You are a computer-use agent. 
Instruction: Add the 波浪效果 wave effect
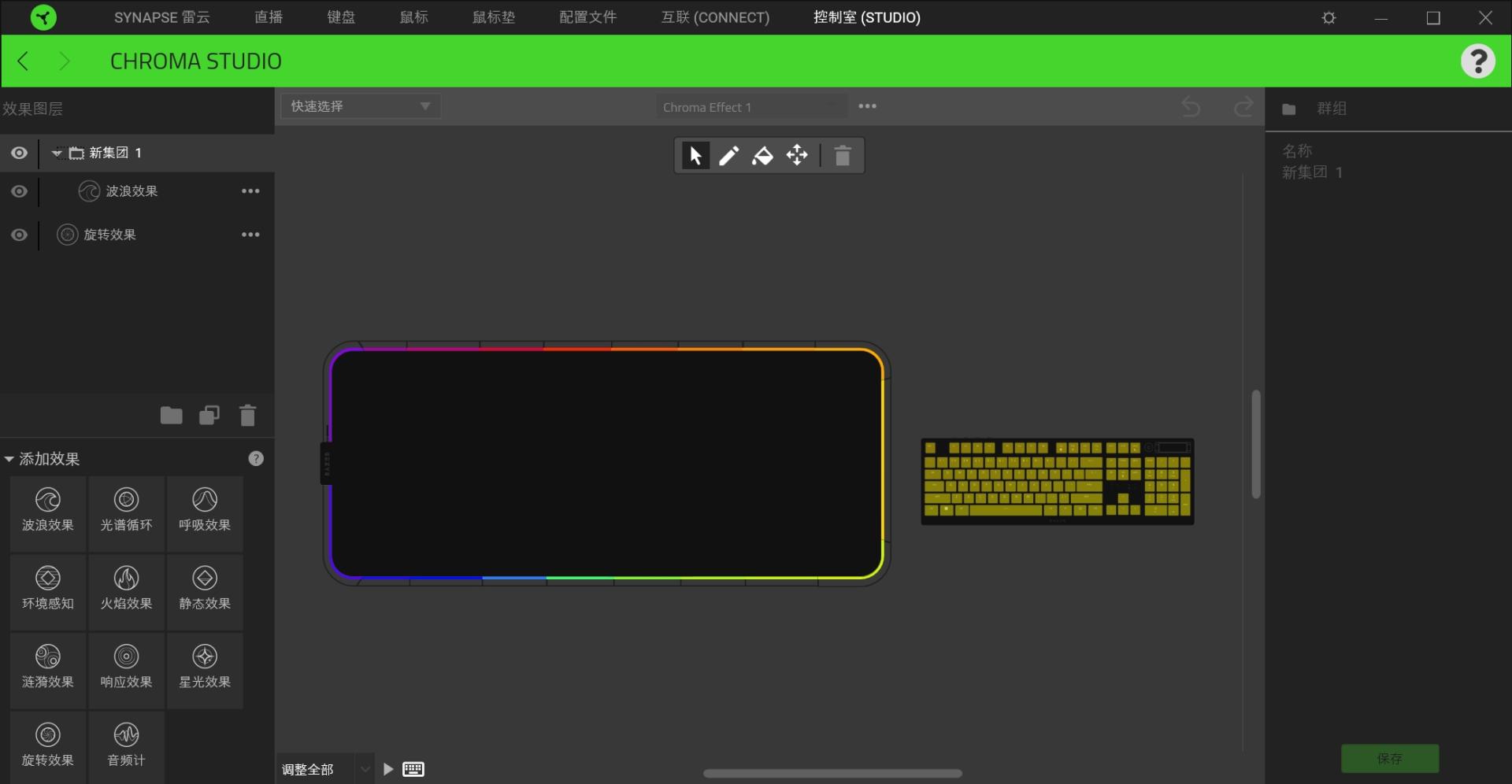[48, 512]
